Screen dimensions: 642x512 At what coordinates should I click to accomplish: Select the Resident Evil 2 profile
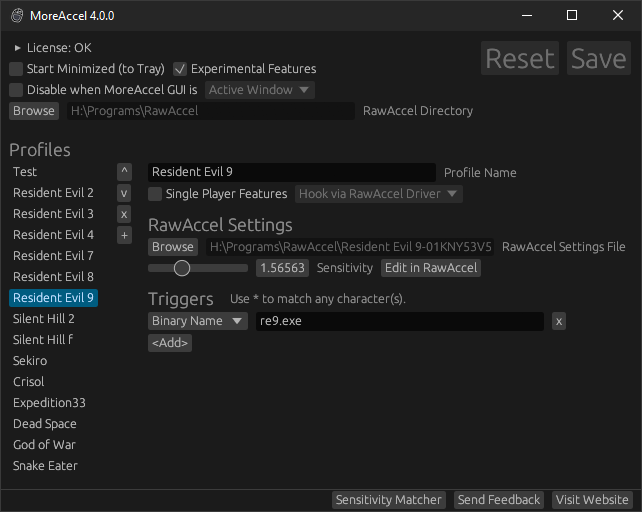53,193
